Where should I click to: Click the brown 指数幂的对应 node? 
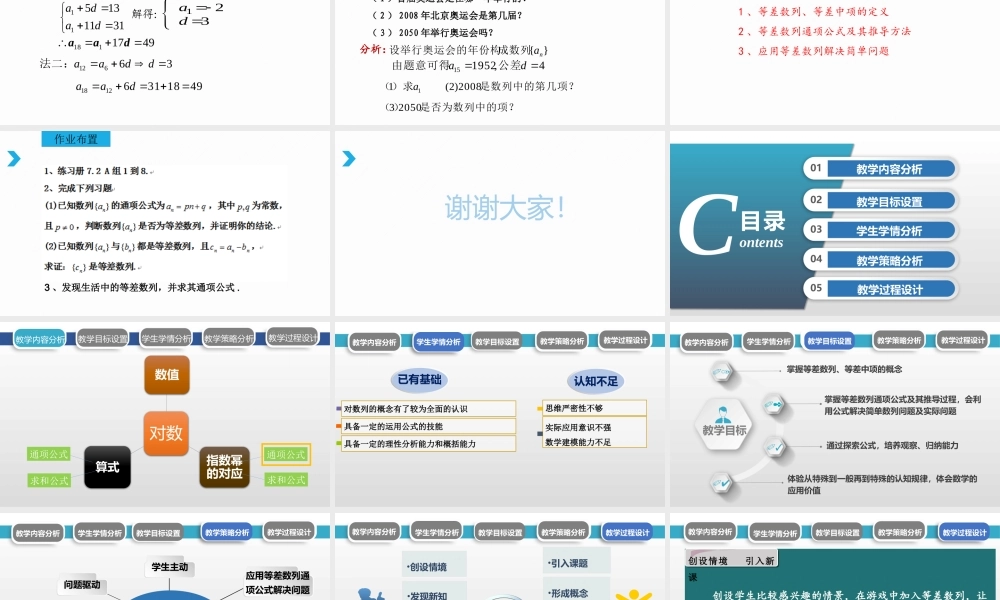pyautogui.click(x=224, y=467)
